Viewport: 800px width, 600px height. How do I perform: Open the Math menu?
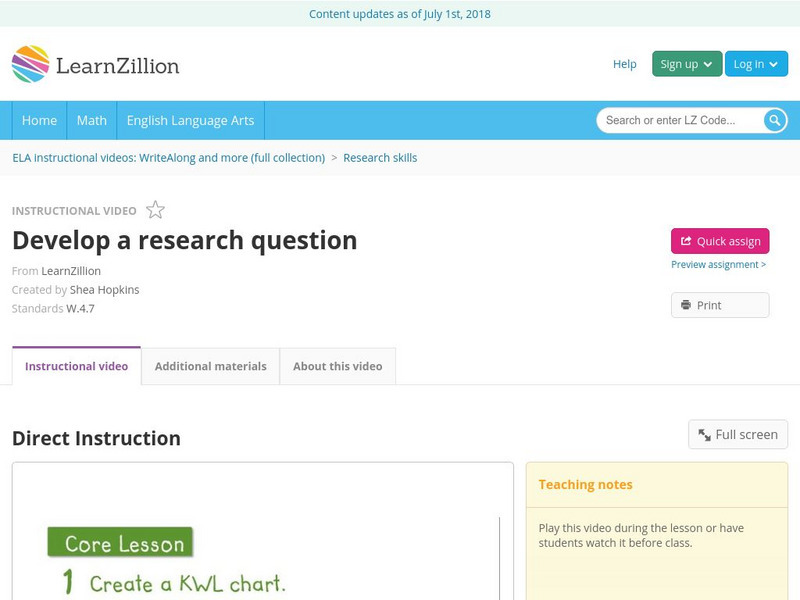tap(91, 120)
